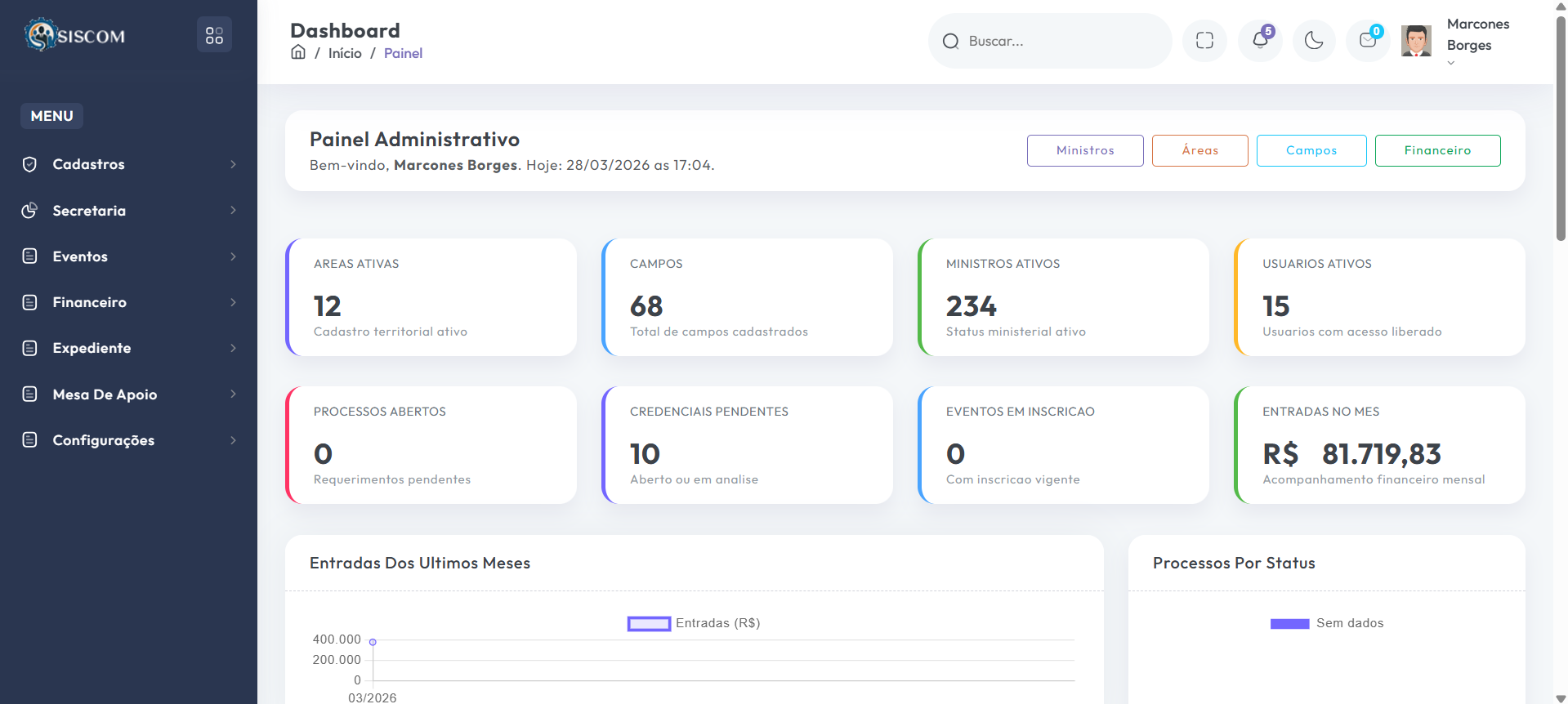Click the MENU label
The width and height of the screenshot is (1568, 704).
51,116
